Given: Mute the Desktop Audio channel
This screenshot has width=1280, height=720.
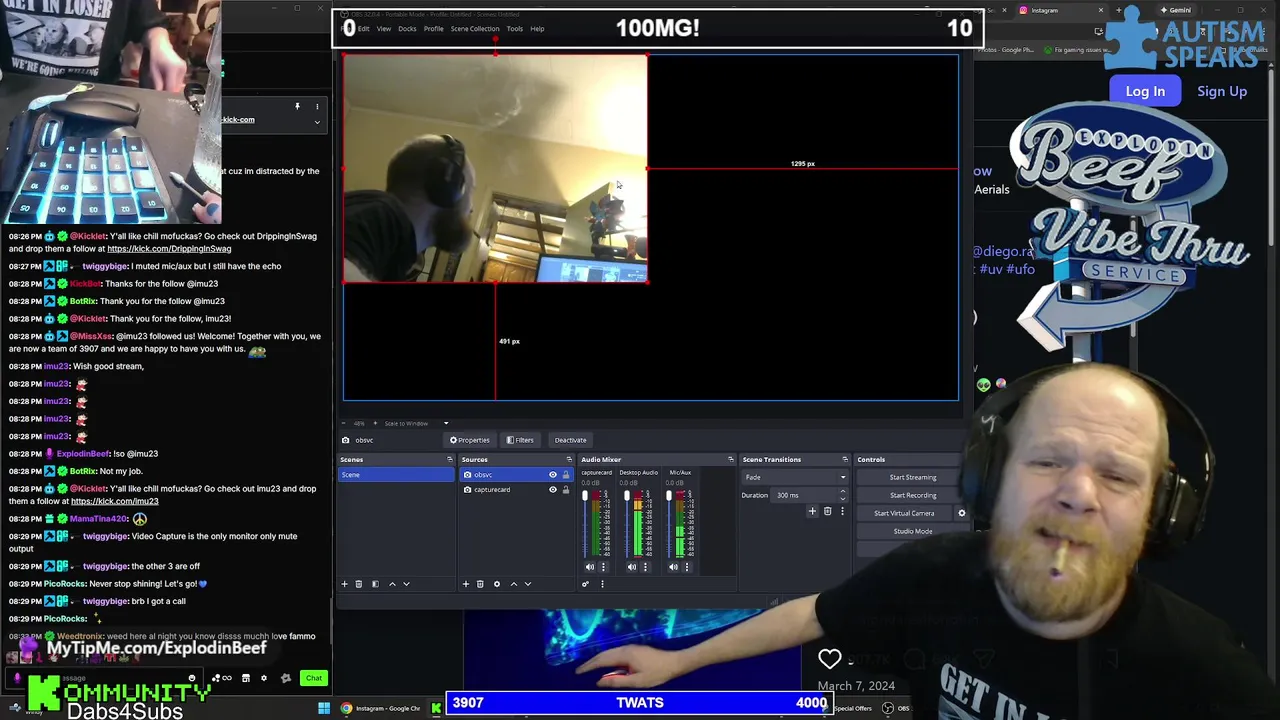Looking at the screenshot, I should pyautogui.click(x=632, y=567).
